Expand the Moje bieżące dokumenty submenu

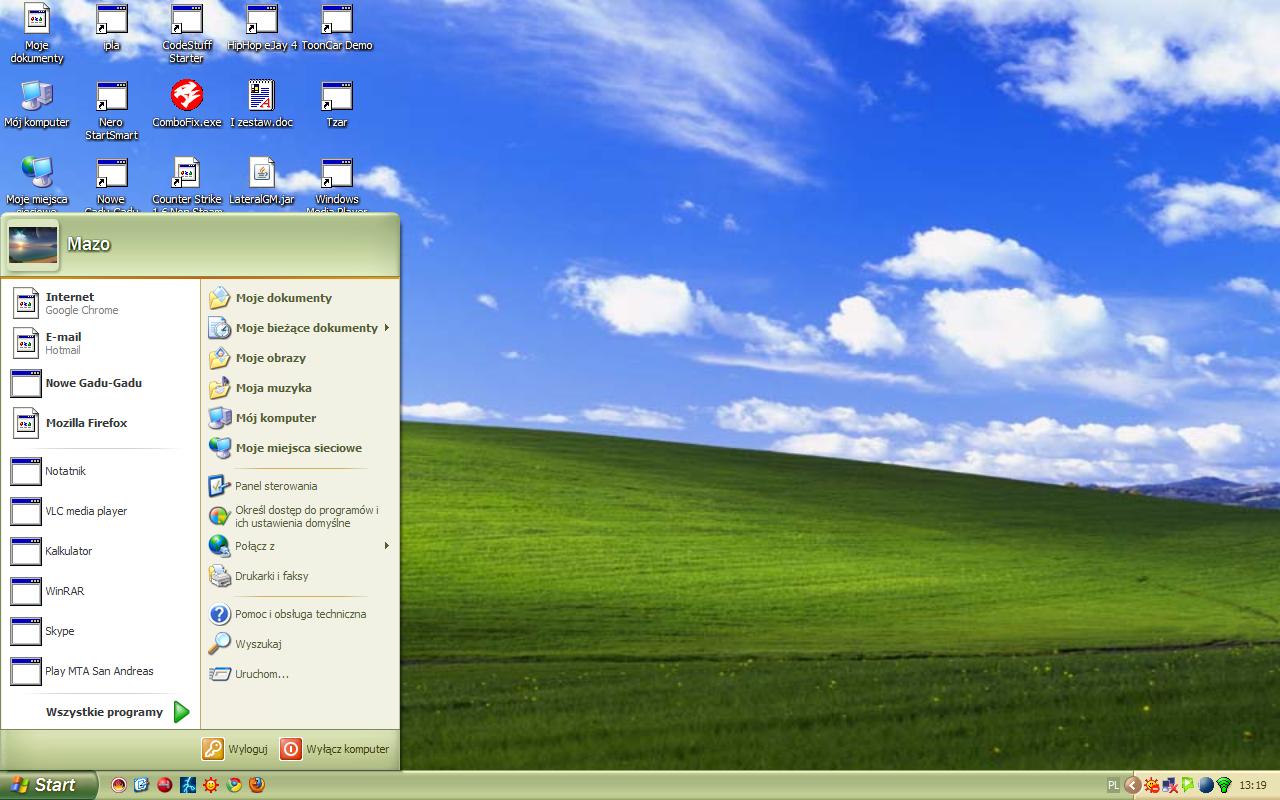point(306,328)
